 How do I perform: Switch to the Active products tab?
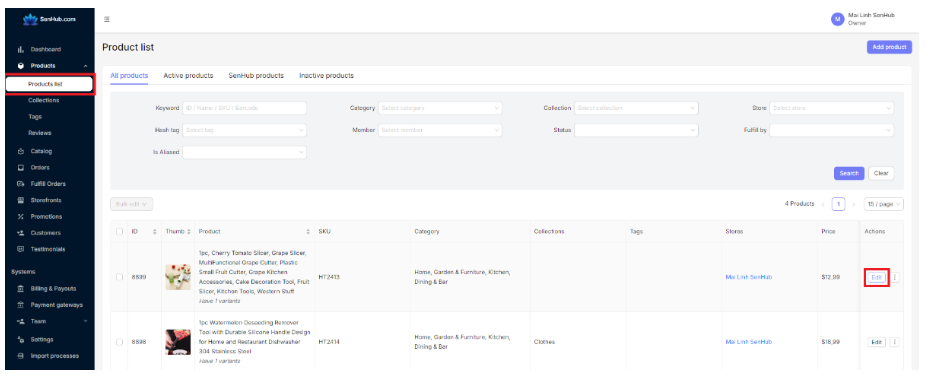click(x=188, y=76)
